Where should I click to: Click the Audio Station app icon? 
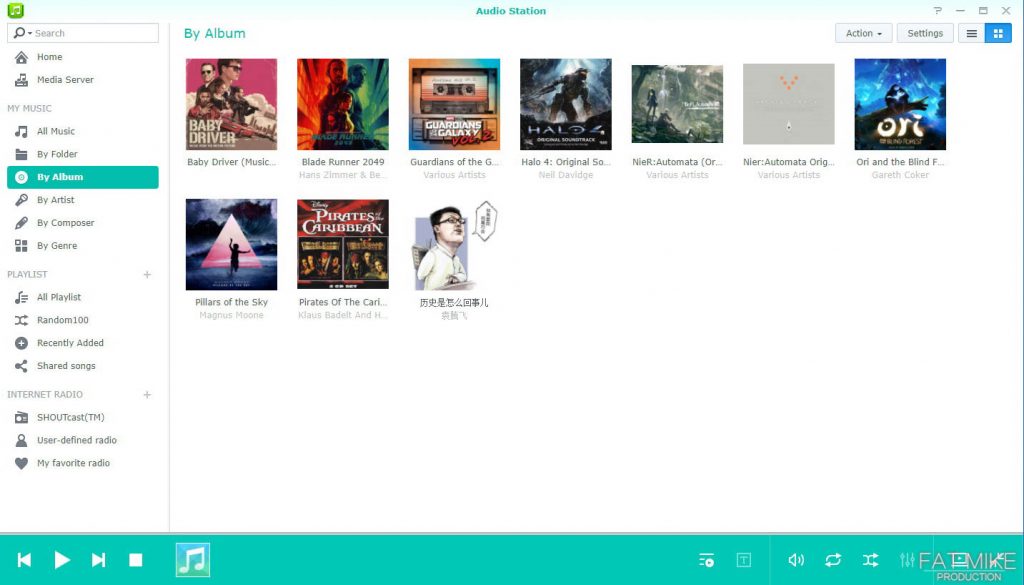[15, 10]
